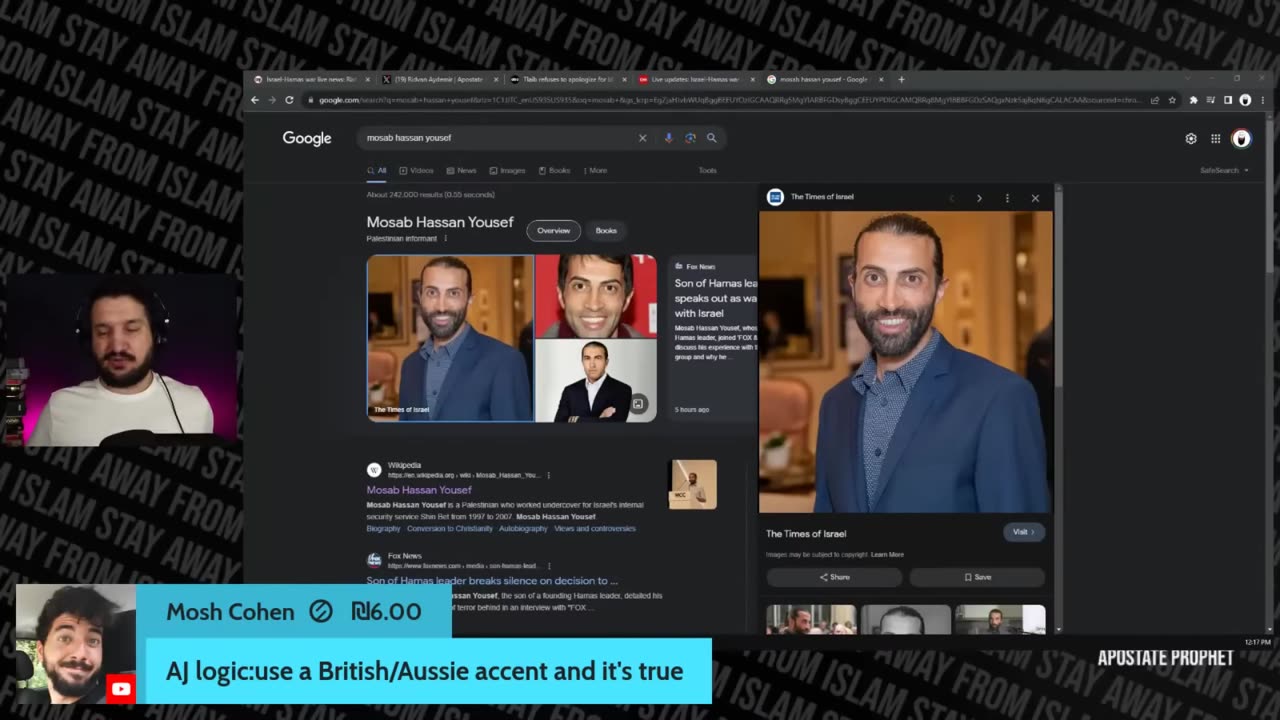Switch to the Videos results tab
The height and width of the screenshot is (720, 1280).
pos(416,171)
